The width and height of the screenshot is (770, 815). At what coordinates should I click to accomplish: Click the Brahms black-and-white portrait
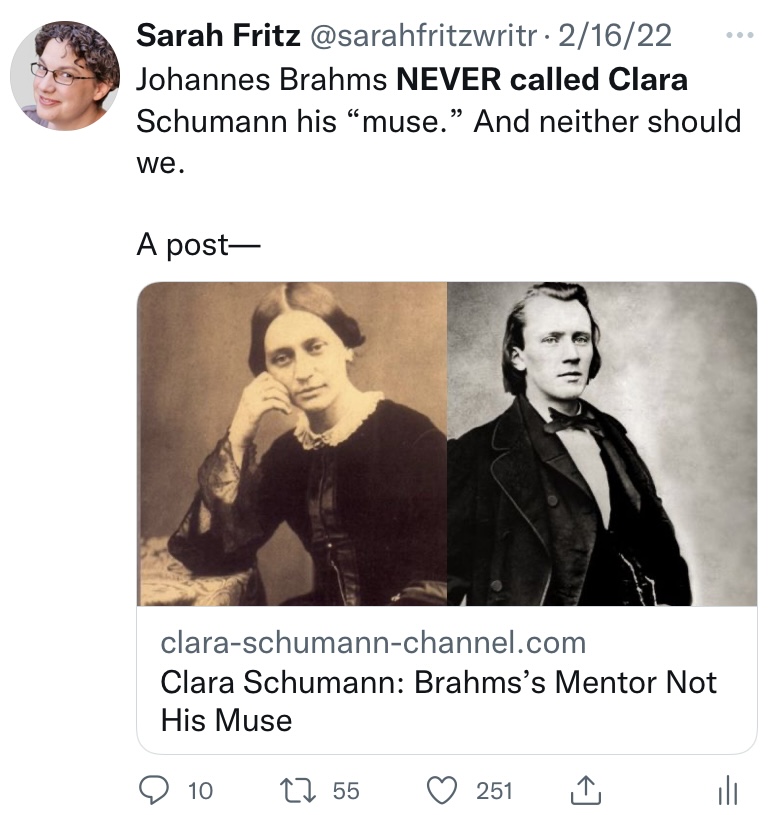pos(601,444)
